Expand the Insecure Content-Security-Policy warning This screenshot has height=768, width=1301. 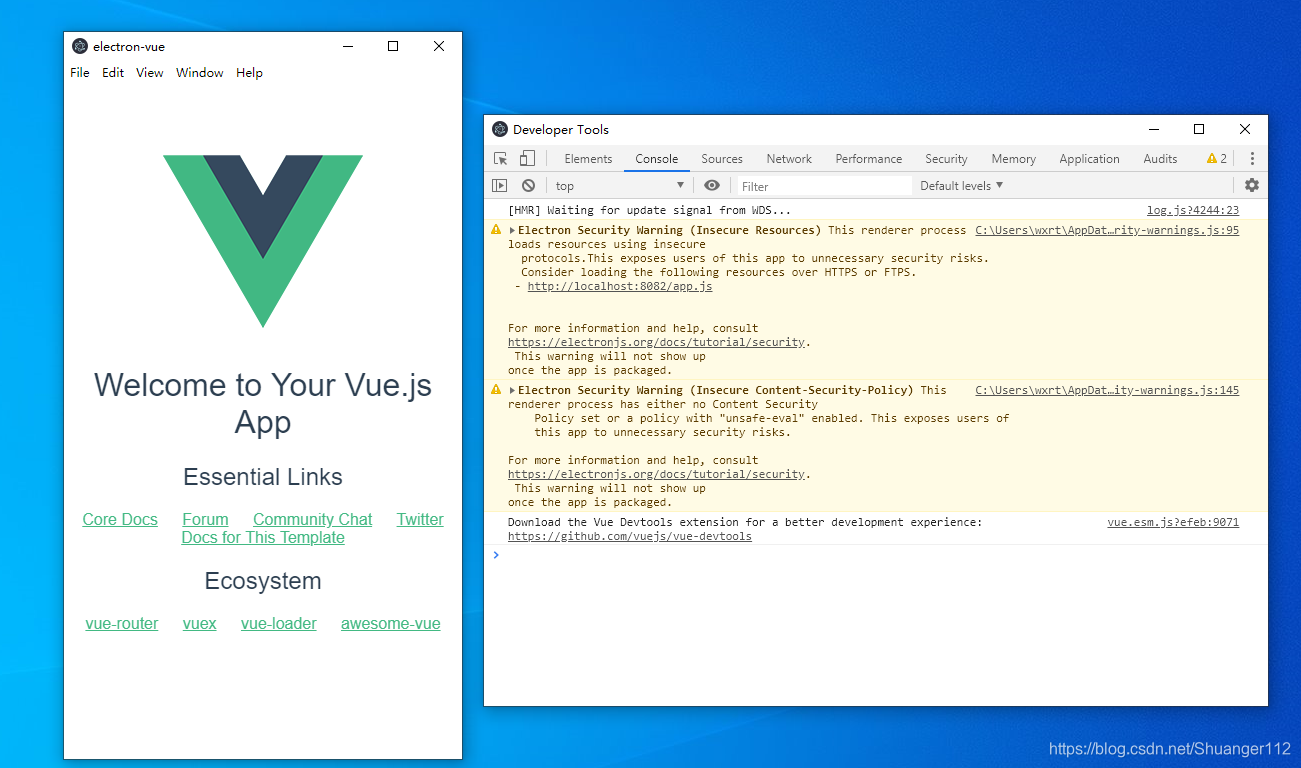510,390
